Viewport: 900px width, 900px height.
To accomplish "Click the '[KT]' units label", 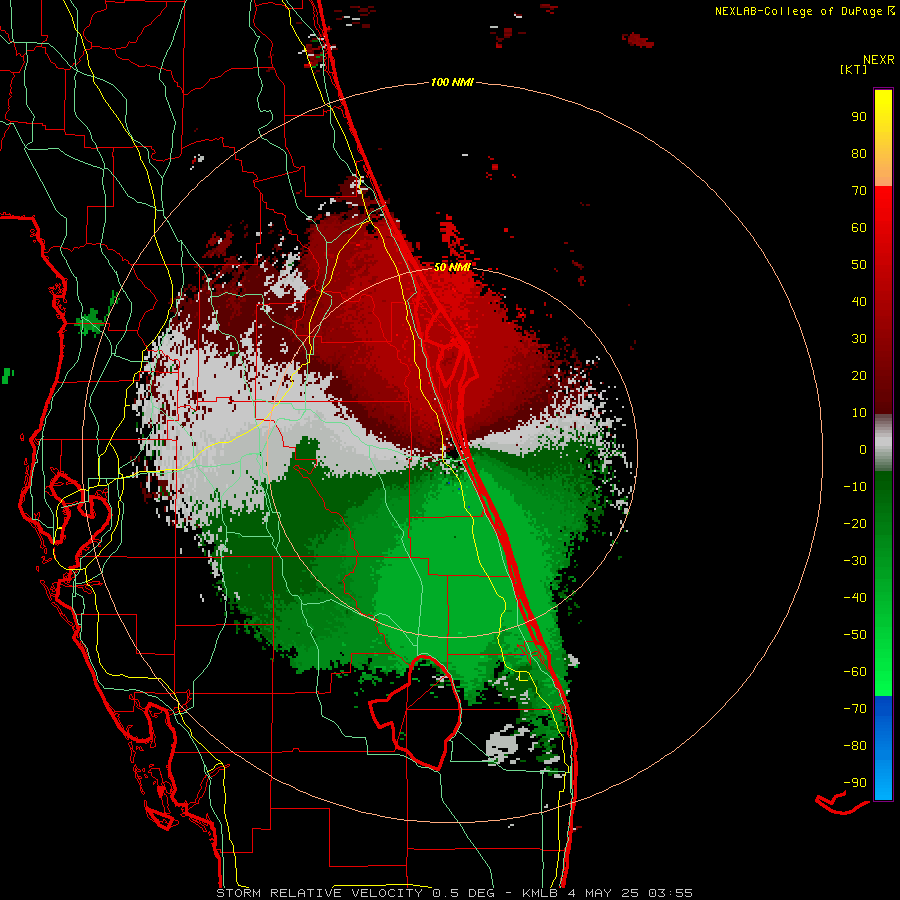I will click(x=854, y=69).
